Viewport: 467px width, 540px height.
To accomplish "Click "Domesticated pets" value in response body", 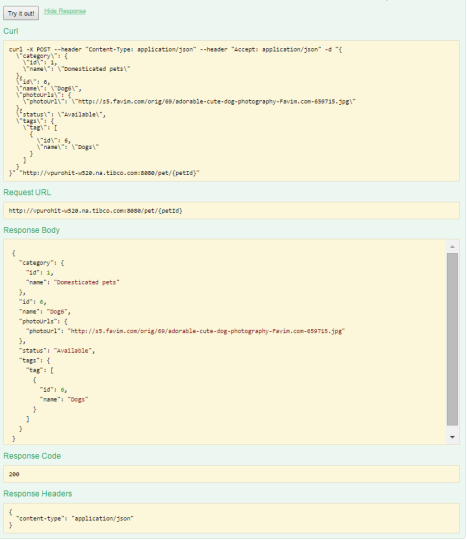I will [86, 282].
